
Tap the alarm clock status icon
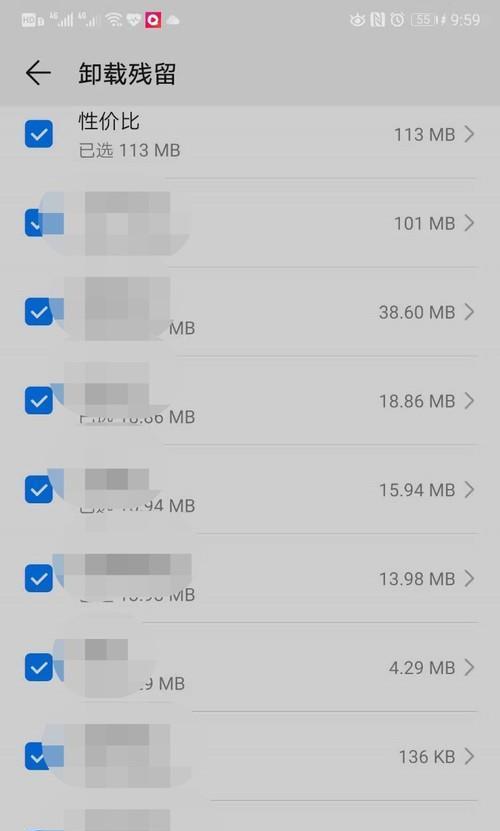point(397,20)
